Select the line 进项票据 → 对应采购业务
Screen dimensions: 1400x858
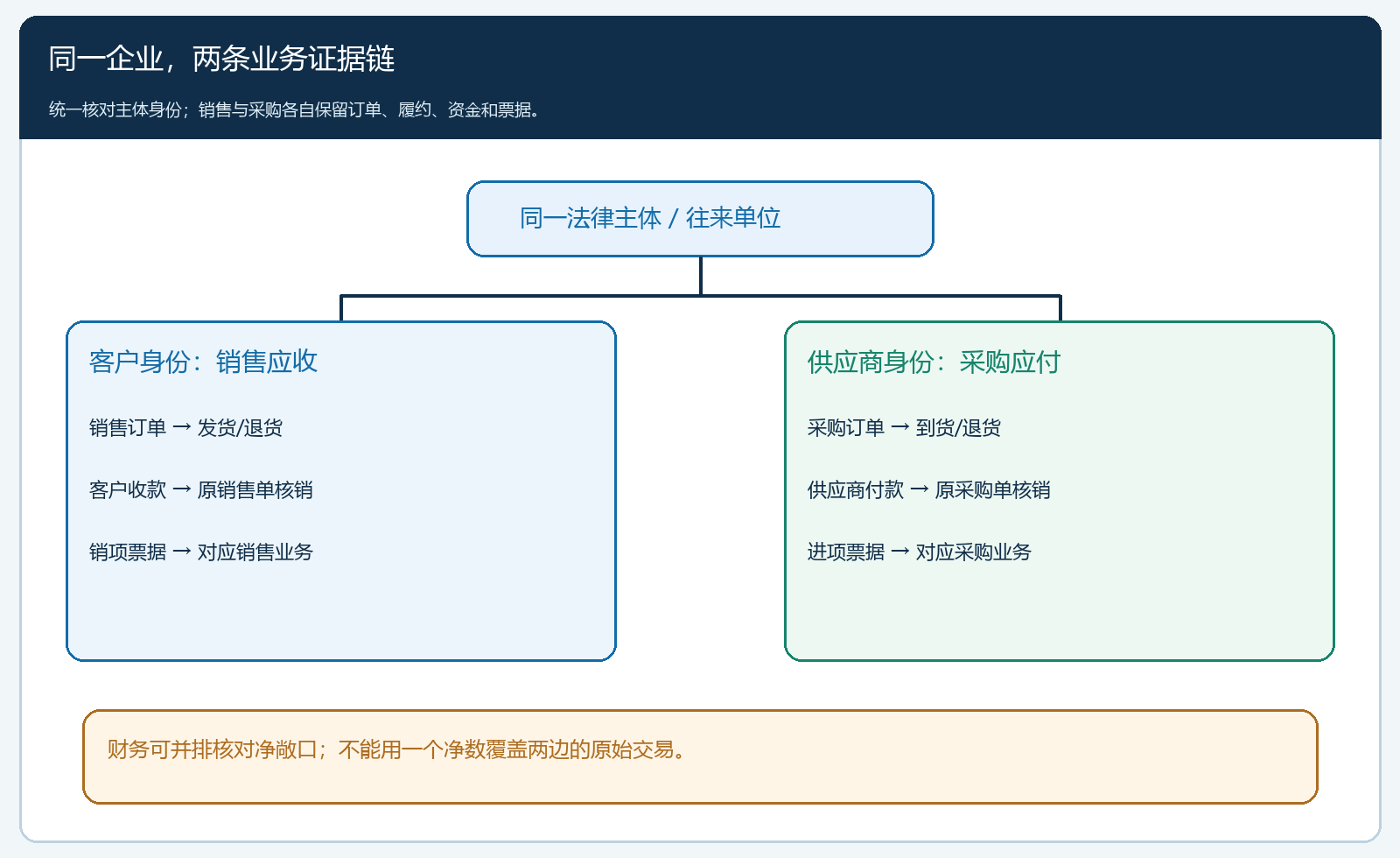pos(919,552)
